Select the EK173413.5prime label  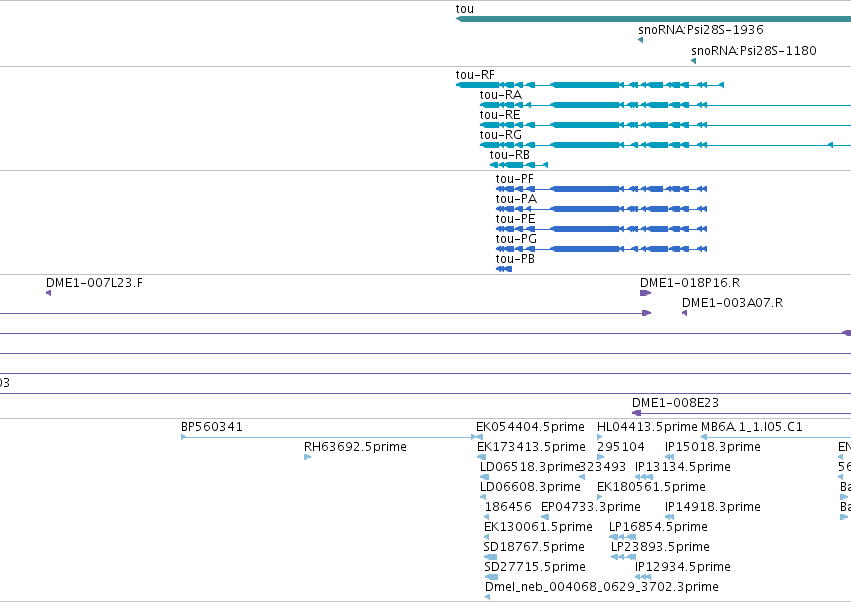[x=531, y=447]
